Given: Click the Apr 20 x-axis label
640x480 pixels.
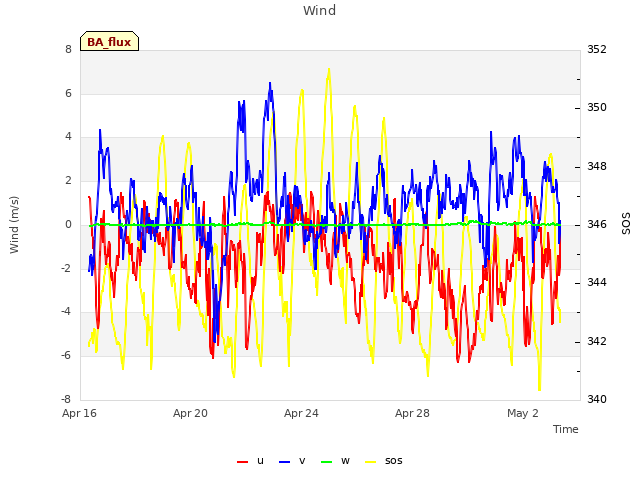Looking at the screenshot, I should click(x=190, y=413).
